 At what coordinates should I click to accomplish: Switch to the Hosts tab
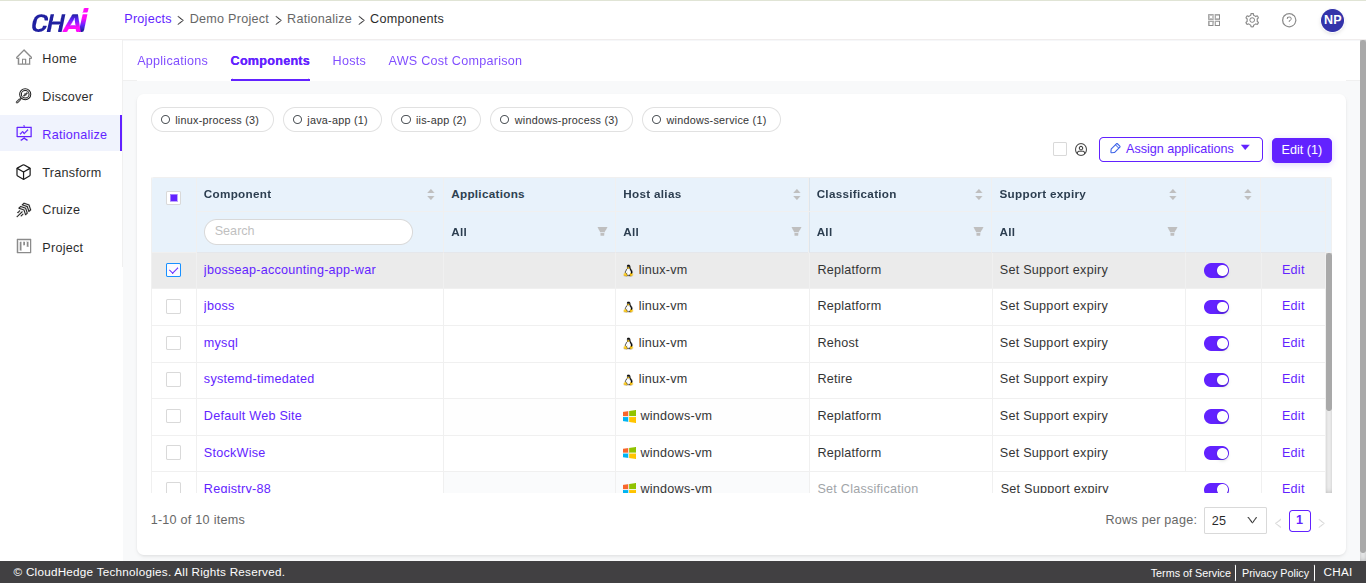click(349, 61)
